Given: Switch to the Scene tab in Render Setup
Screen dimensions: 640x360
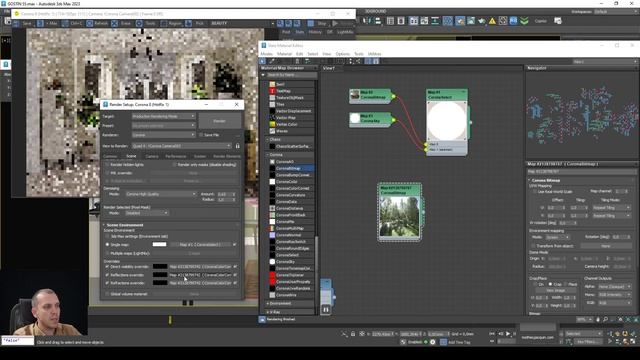Looking at the screenshot, I should (131, 156).
